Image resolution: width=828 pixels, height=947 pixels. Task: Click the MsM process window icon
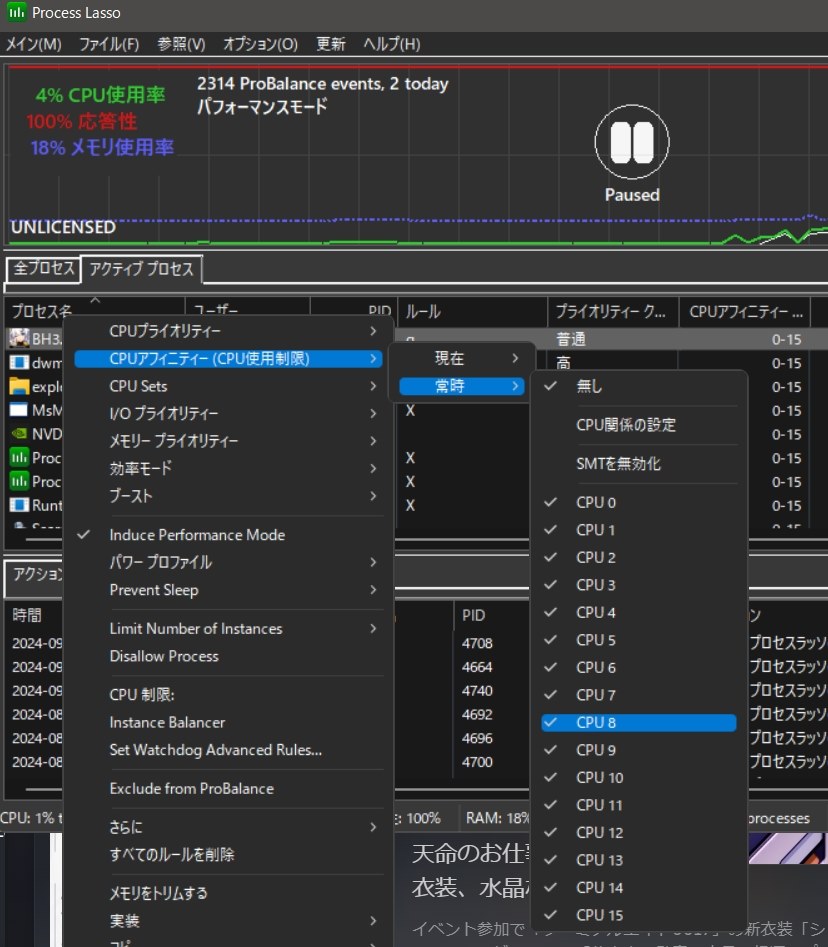pos(18,410)
